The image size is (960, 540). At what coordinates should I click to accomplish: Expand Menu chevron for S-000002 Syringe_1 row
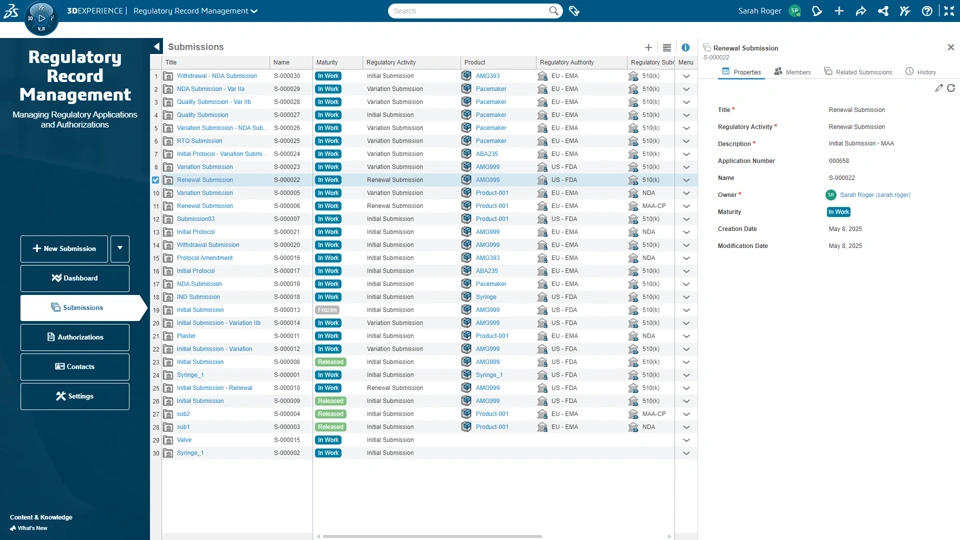tap(686, 453)
